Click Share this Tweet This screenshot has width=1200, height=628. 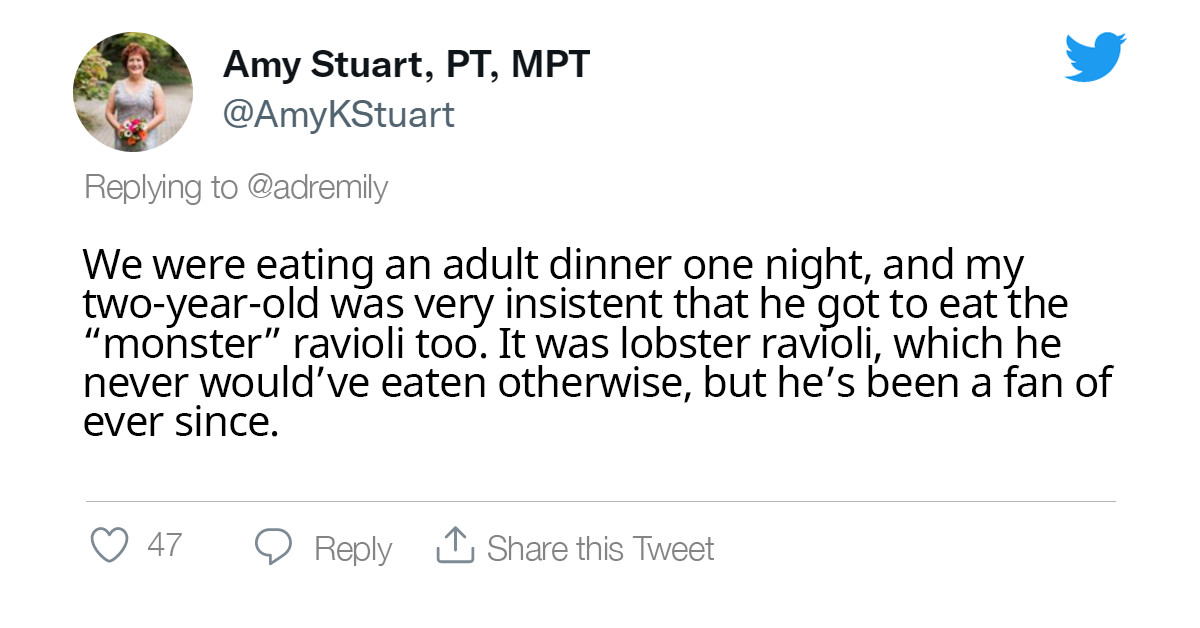600,548
